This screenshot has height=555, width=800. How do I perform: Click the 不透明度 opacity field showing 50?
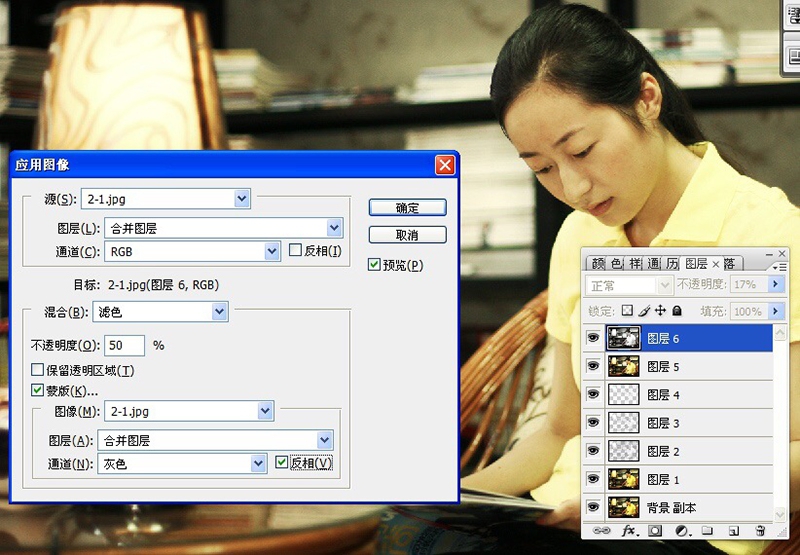point(125,345)
